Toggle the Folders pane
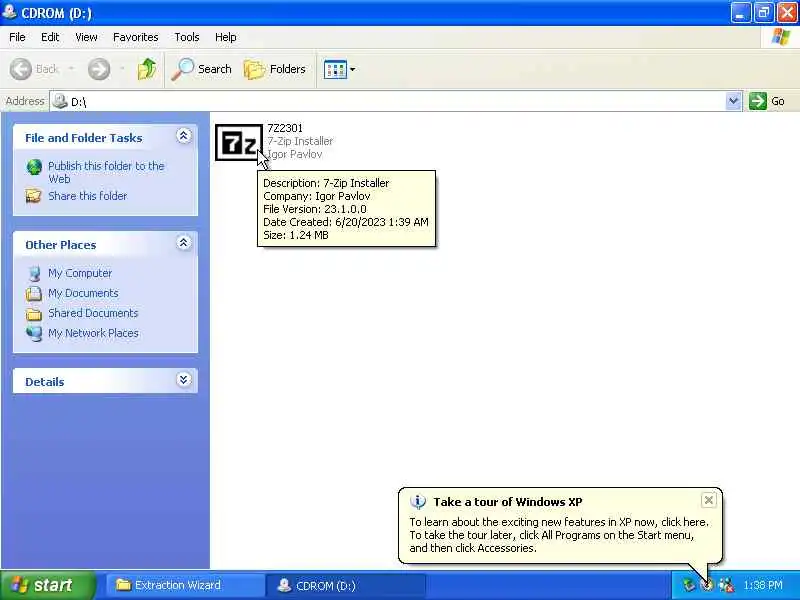The width and height of the screenshot is (800, 600). click(x=275, y=69)
